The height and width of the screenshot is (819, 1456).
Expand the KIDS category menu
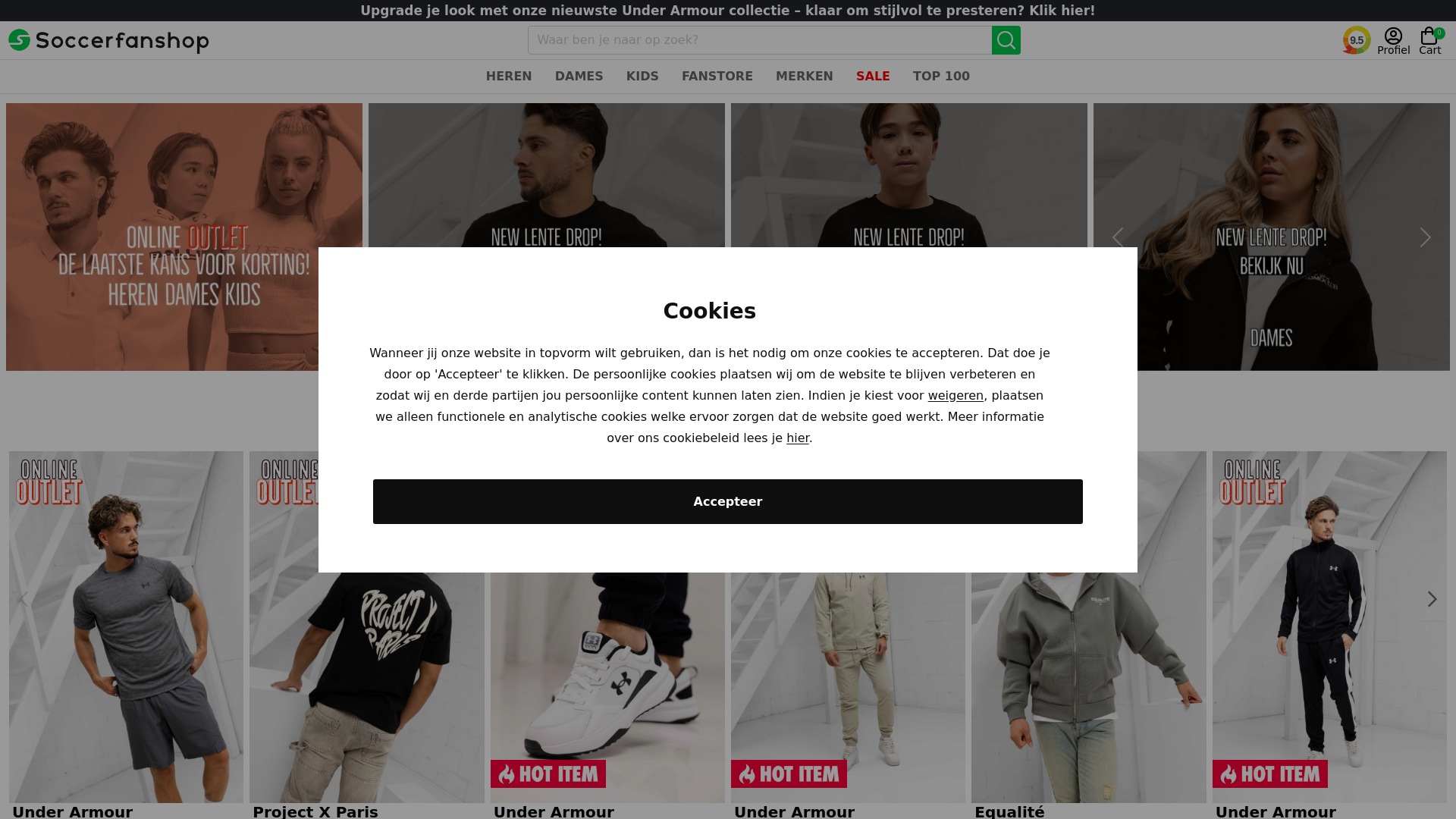[642, 76]
